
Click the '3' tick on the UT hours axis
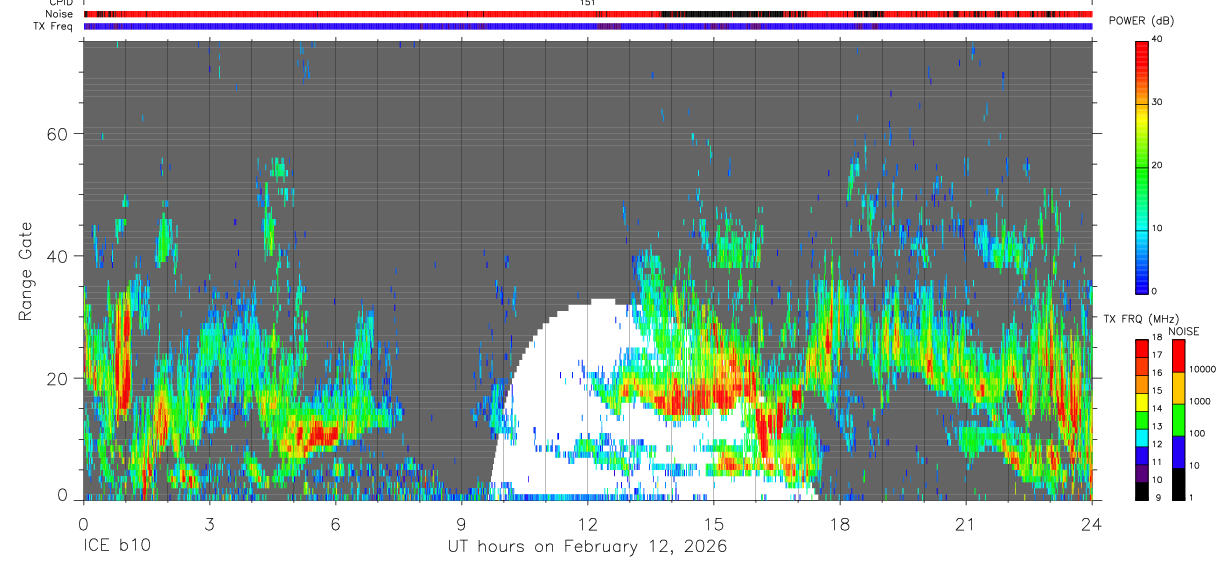pyautogui.click(x=209, y=523)
